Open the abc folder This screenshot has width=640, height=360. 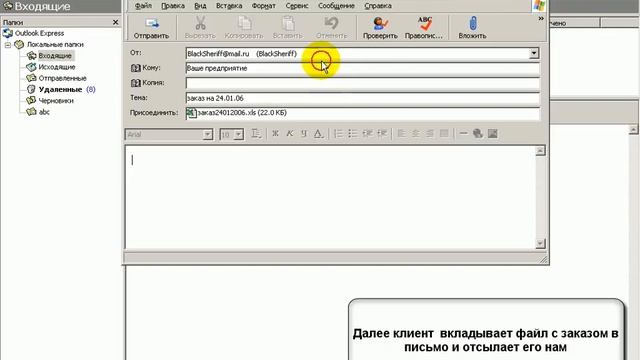click(x=44, y=112)
